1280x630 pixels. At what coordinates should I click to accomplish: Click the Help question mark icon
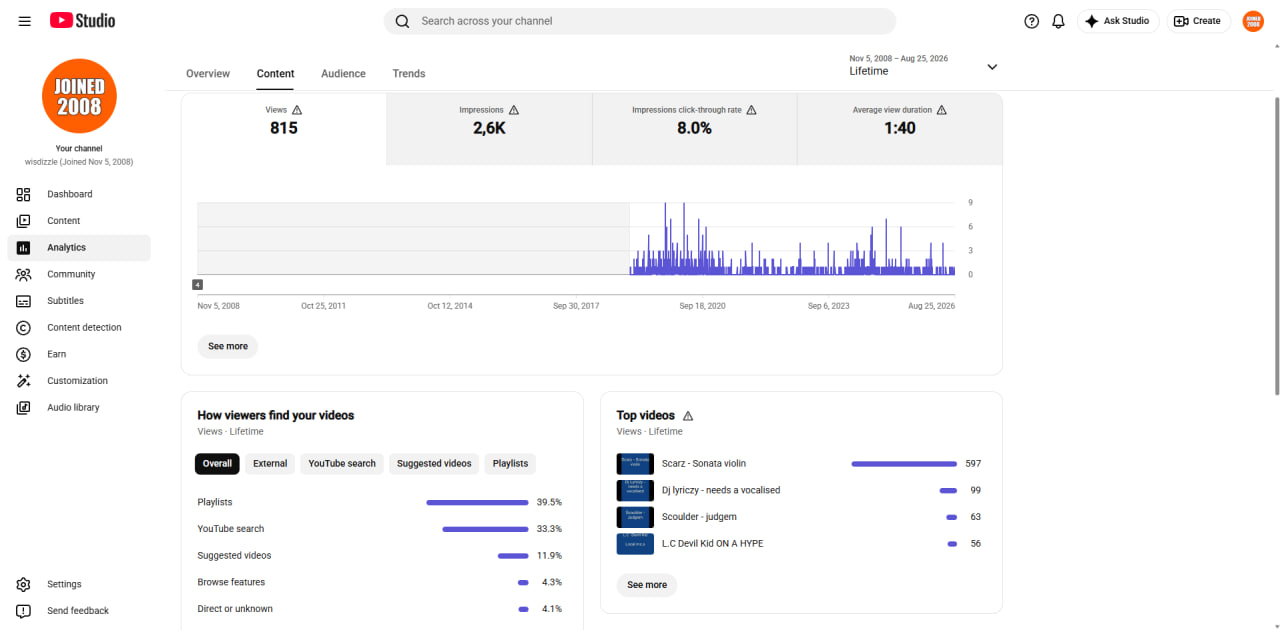pyautogui.click(x=1032, y=21)
